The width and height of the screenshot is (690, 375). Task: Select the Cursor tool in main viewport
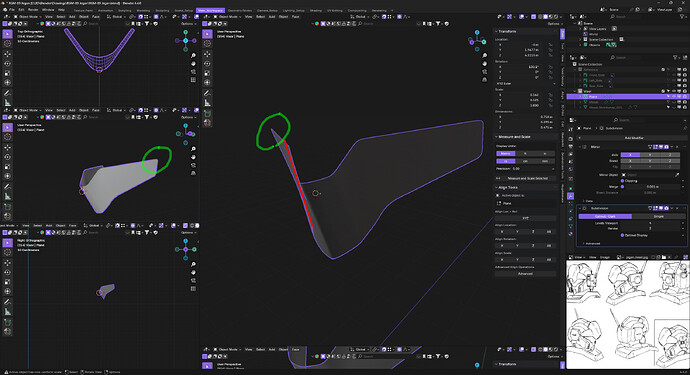pyautogui.click(x=207, y=44)
